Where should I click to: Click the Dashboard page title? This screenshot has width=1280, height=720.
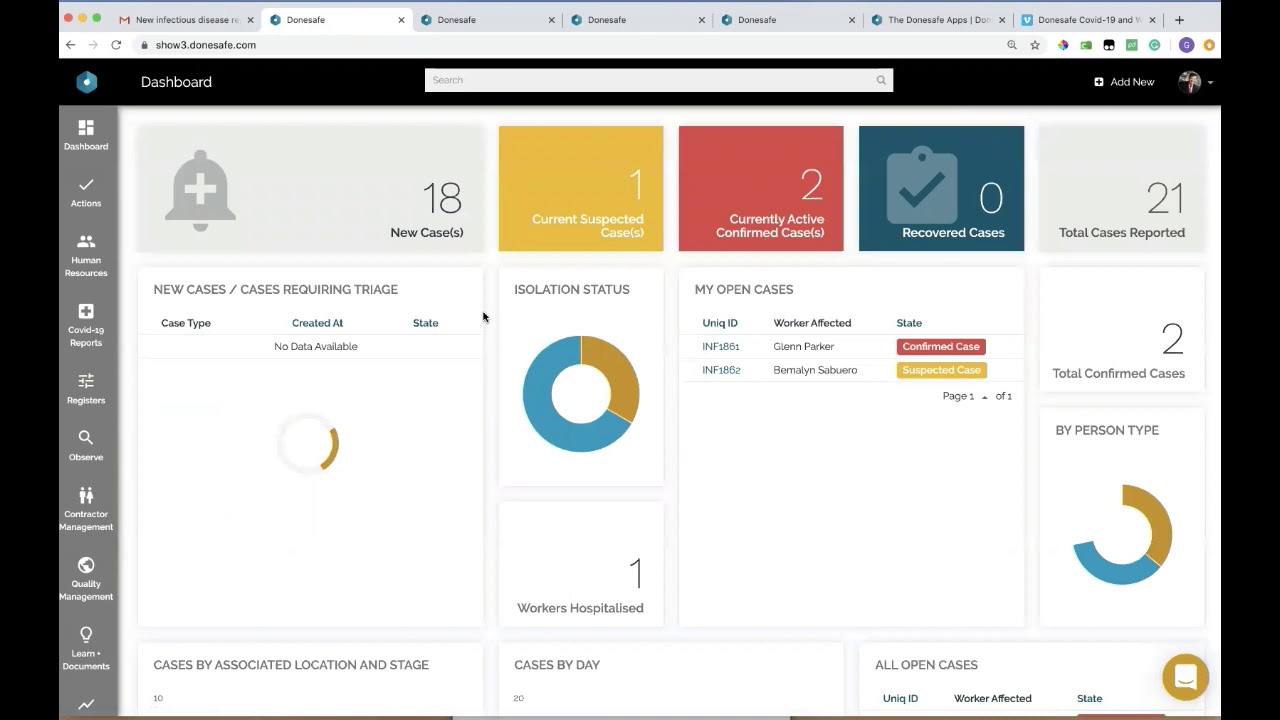[x=176, y=82]
